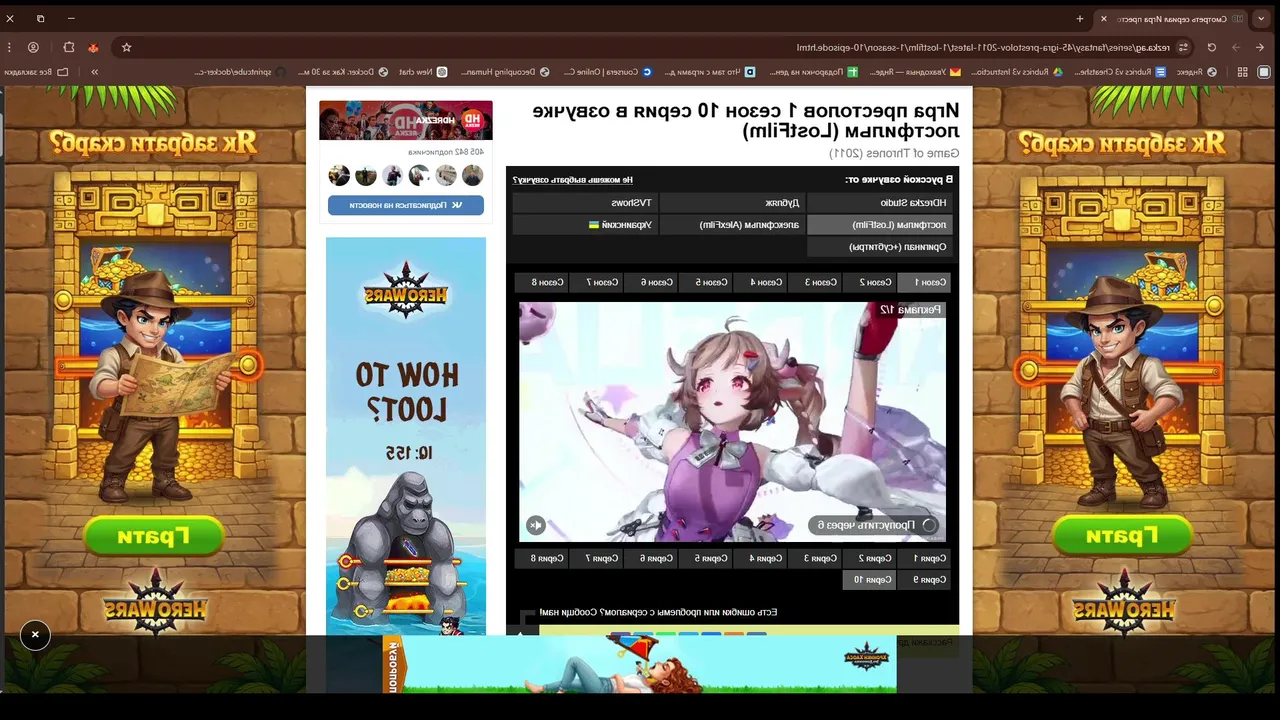Click the back navigation arrow in the browser

pos(1260,47)
